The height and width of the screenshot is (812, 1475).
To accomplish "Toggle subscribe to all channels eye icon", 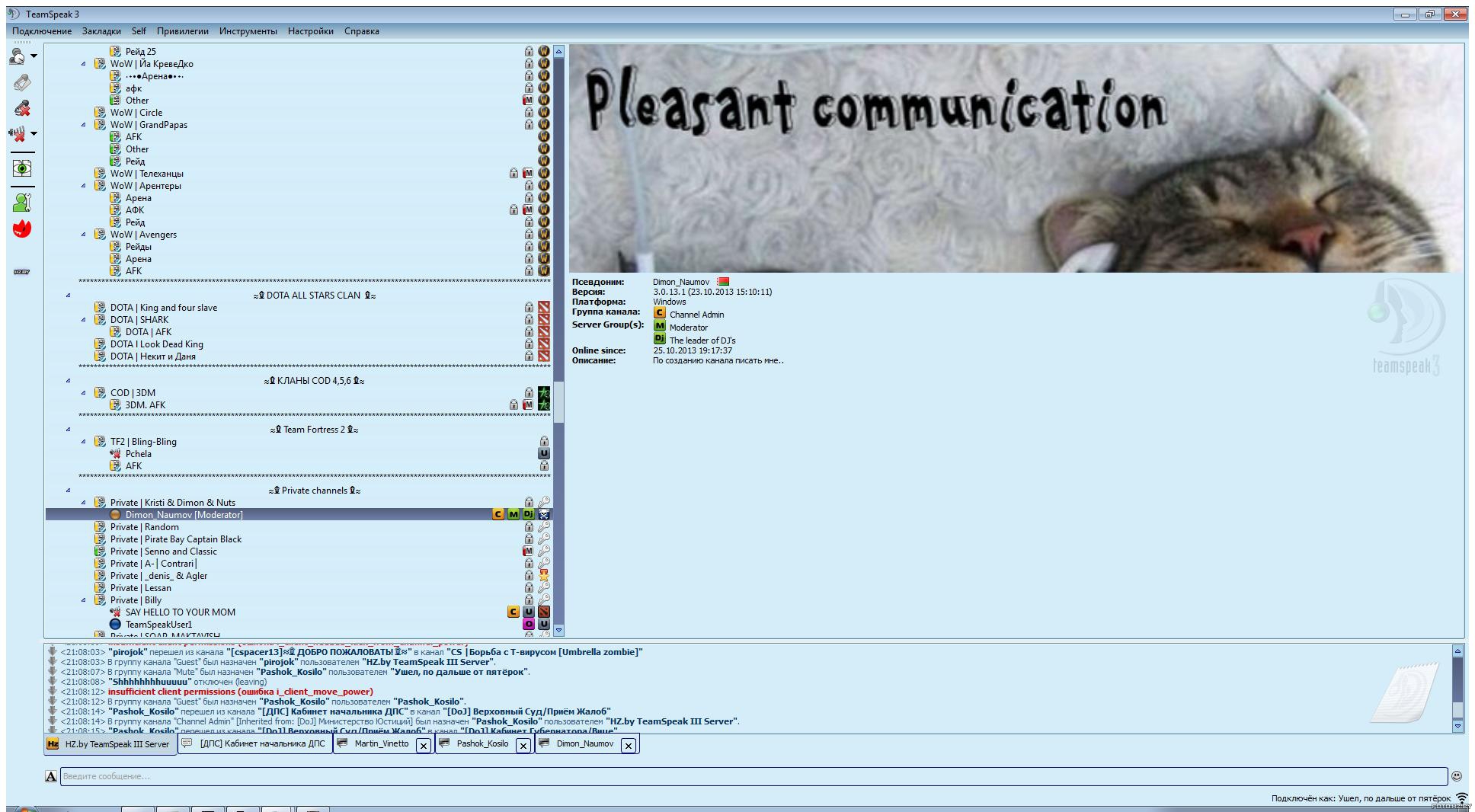I will pos(22,168).
